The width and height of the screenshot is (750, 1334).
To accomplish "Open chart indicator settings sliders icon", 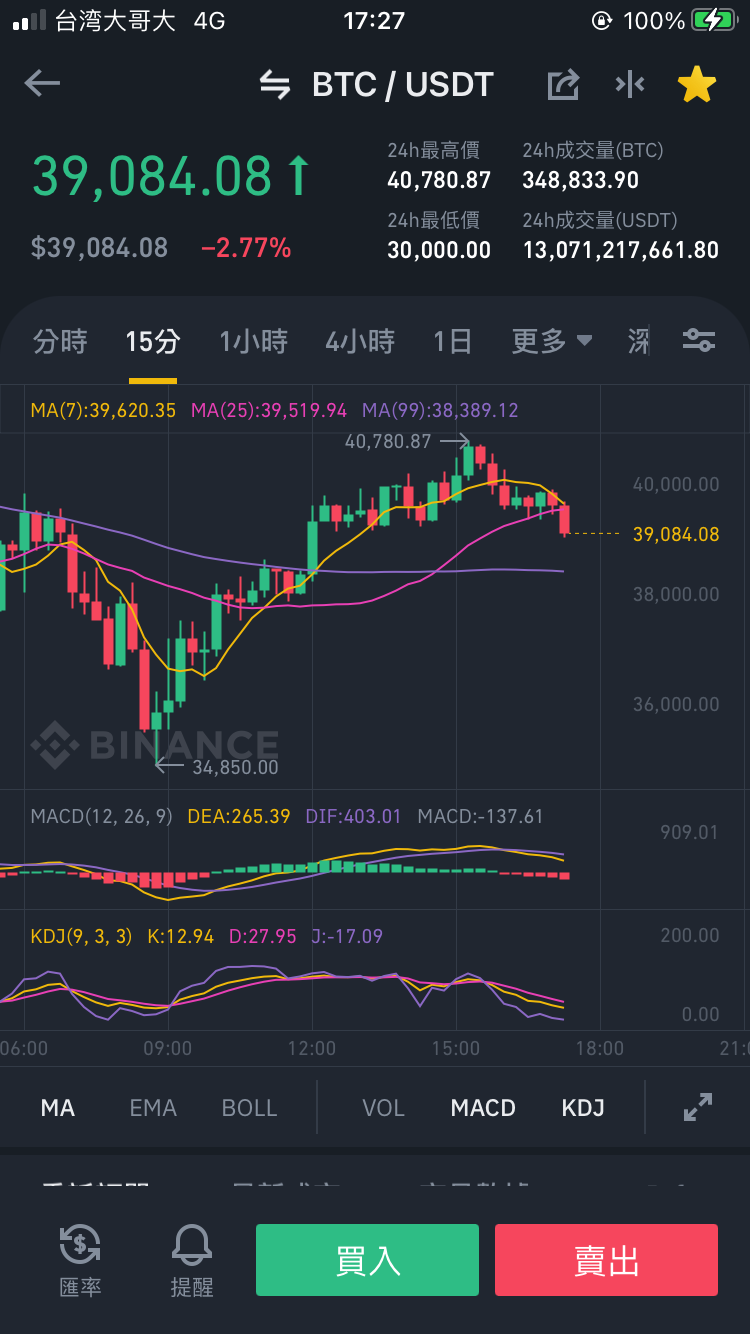I will pyautogui.click(x=698, y=341).
